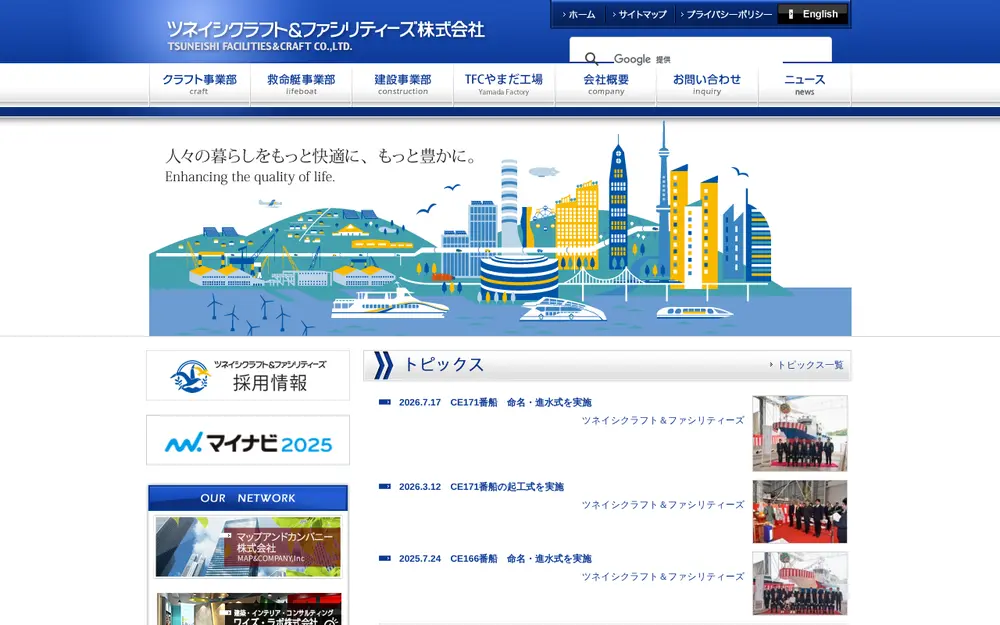Click the 'Enhancing the quality of life.' tagline
1000x625 pixels.
point(250,177)
